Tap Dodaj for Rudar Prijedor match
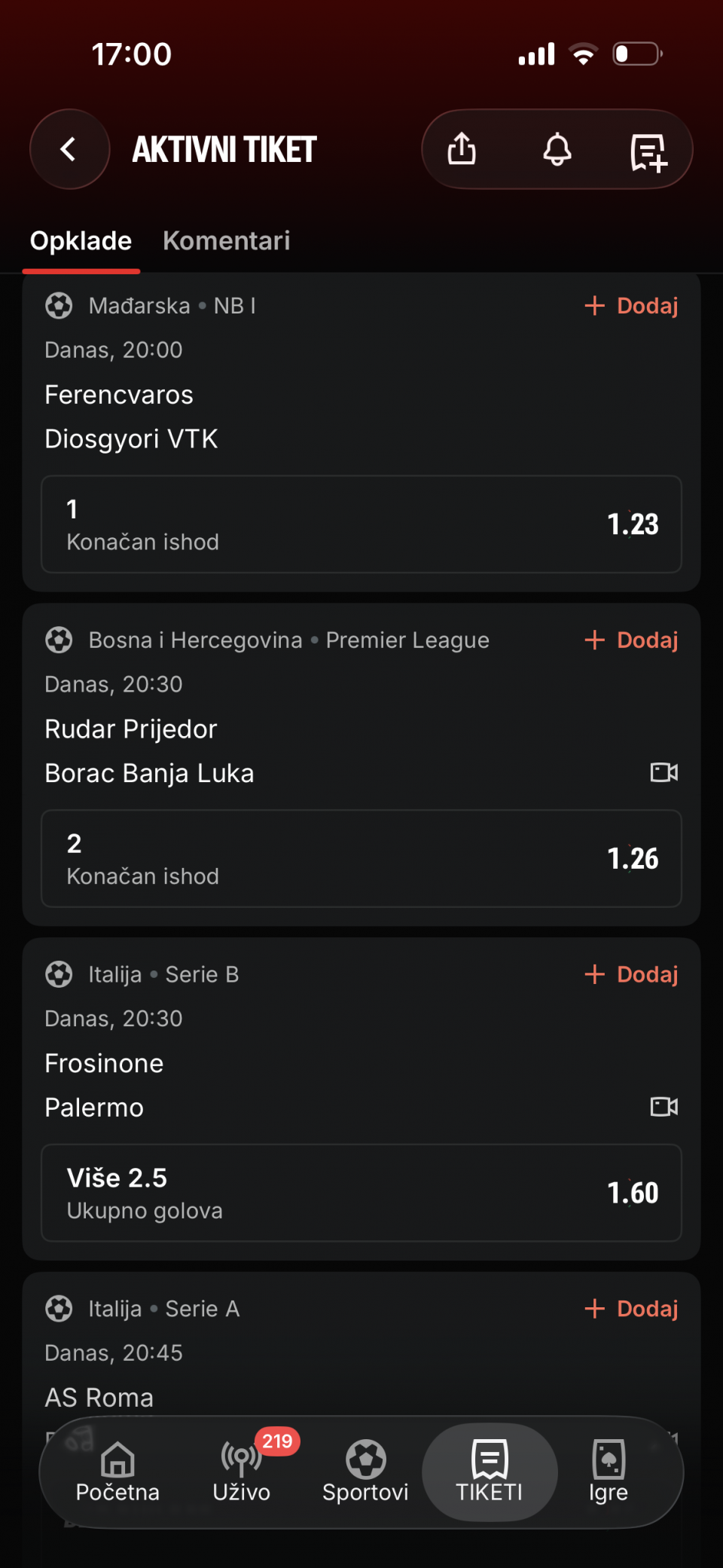The width and height of the screenshot is (723, 1568). [631, 640]
